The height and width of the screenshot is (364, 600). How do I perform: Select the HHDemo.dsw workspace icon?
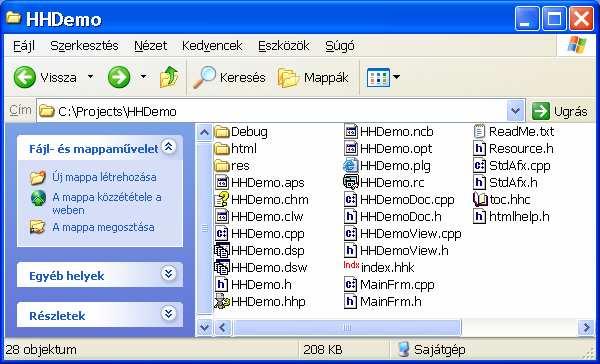(x=222, y=267)
